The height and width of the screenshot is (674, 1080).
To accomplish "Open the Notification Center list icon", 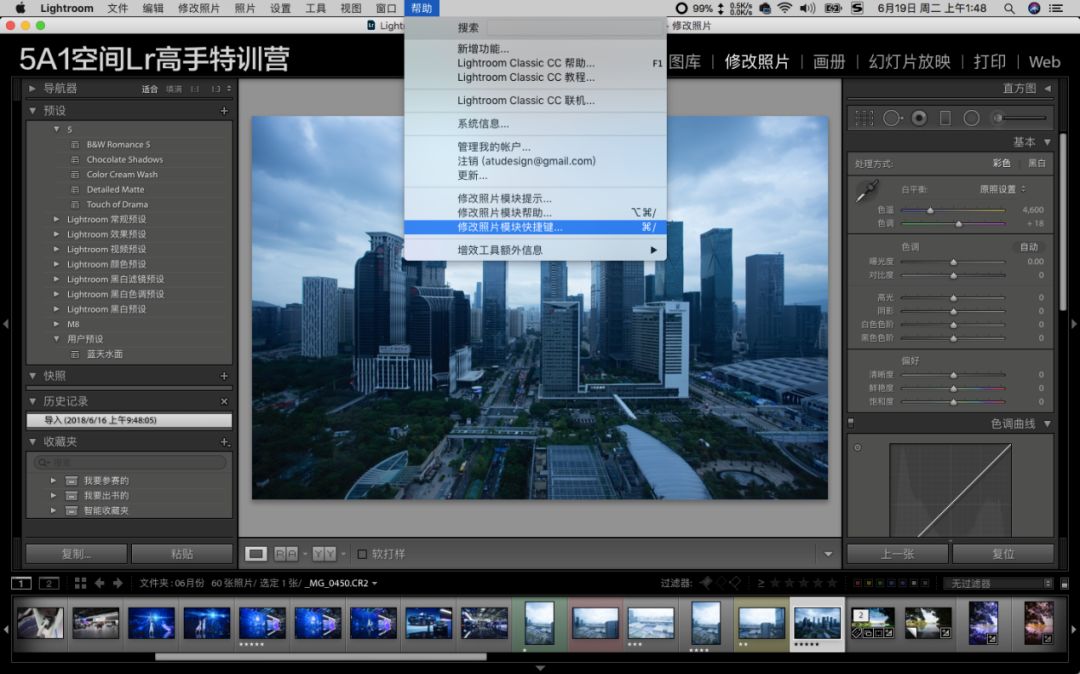I will pos(1055,8).
